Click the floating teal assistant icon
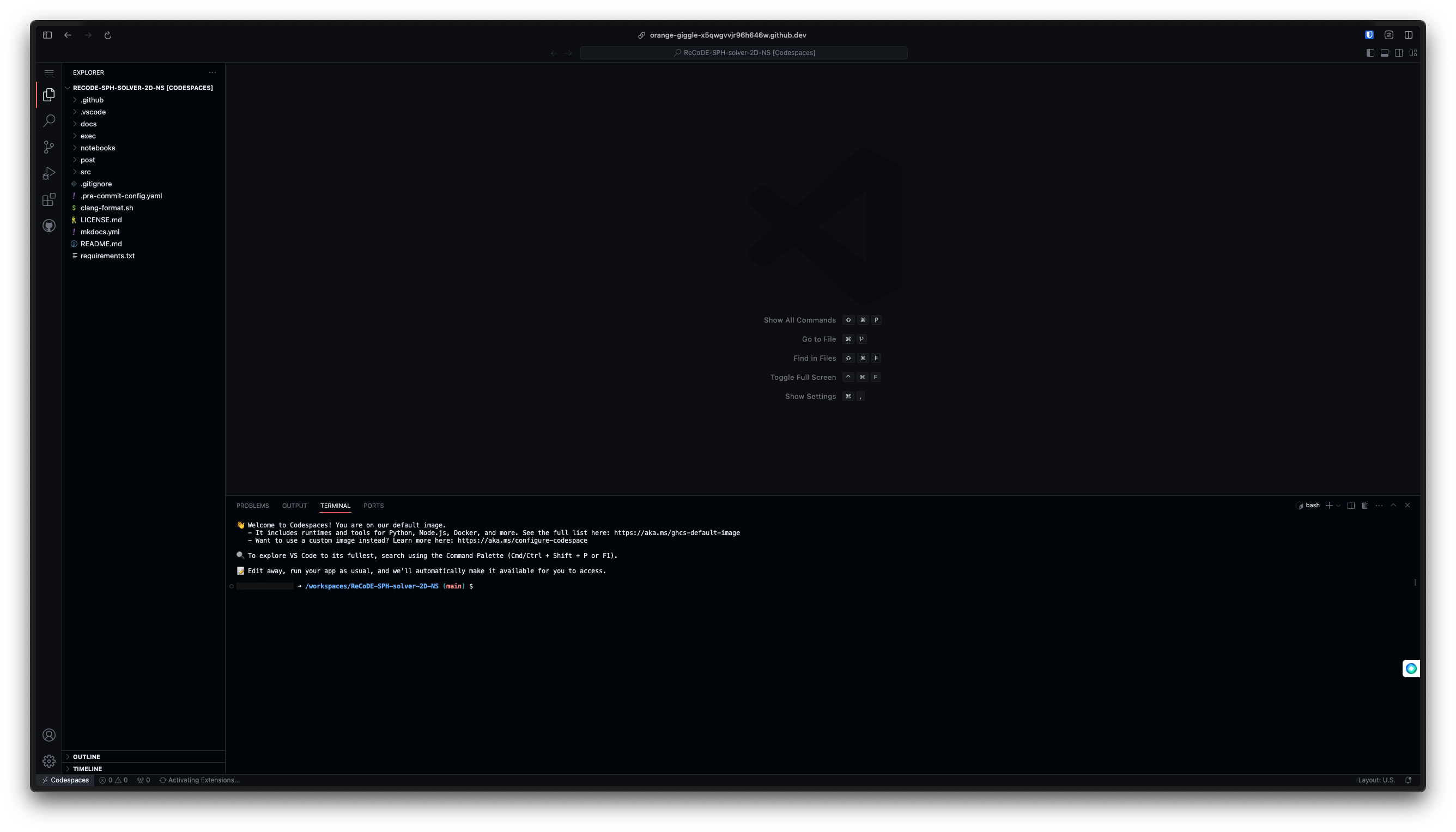 point(1411,669)
